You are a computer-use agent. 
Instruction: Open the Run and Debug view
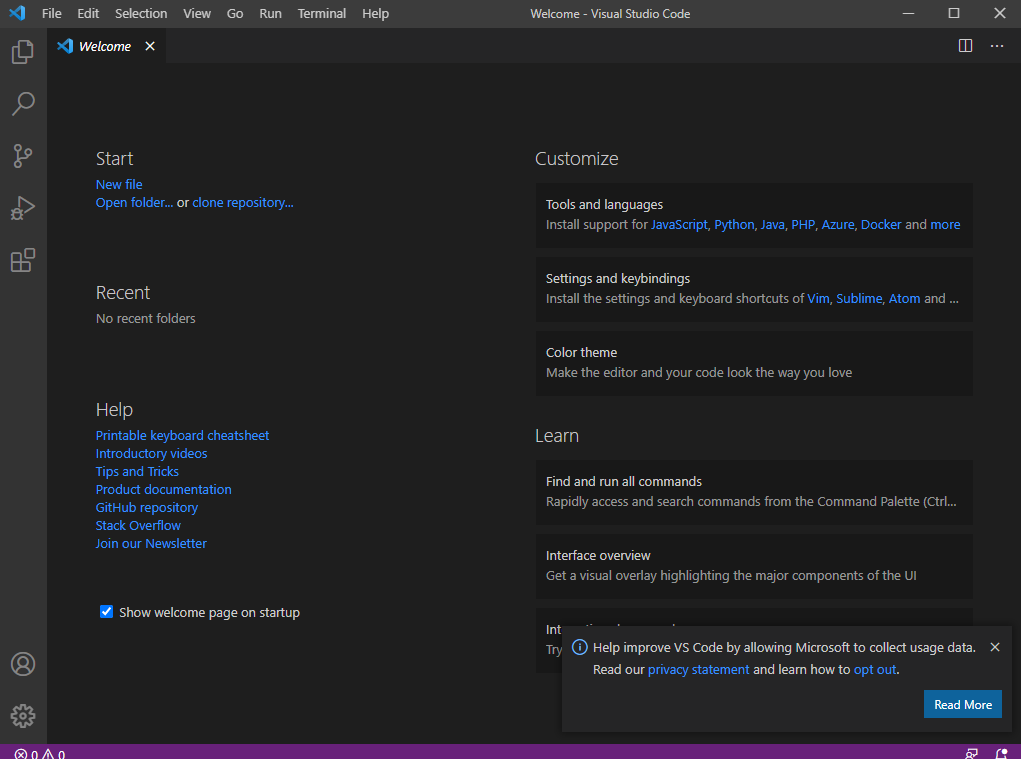pyautogui.click(x=23, y=208)
